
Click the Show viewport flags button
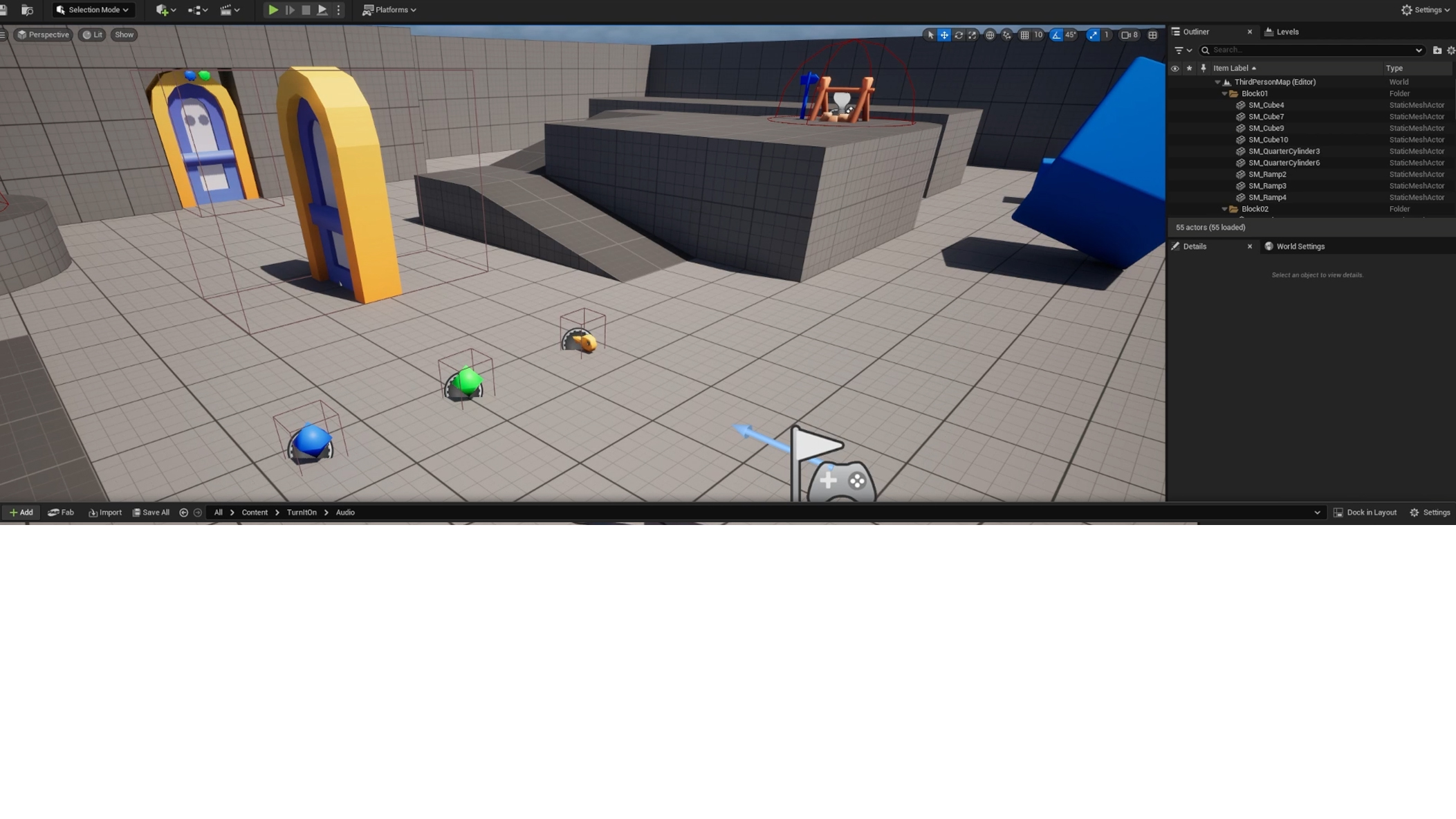125,35
